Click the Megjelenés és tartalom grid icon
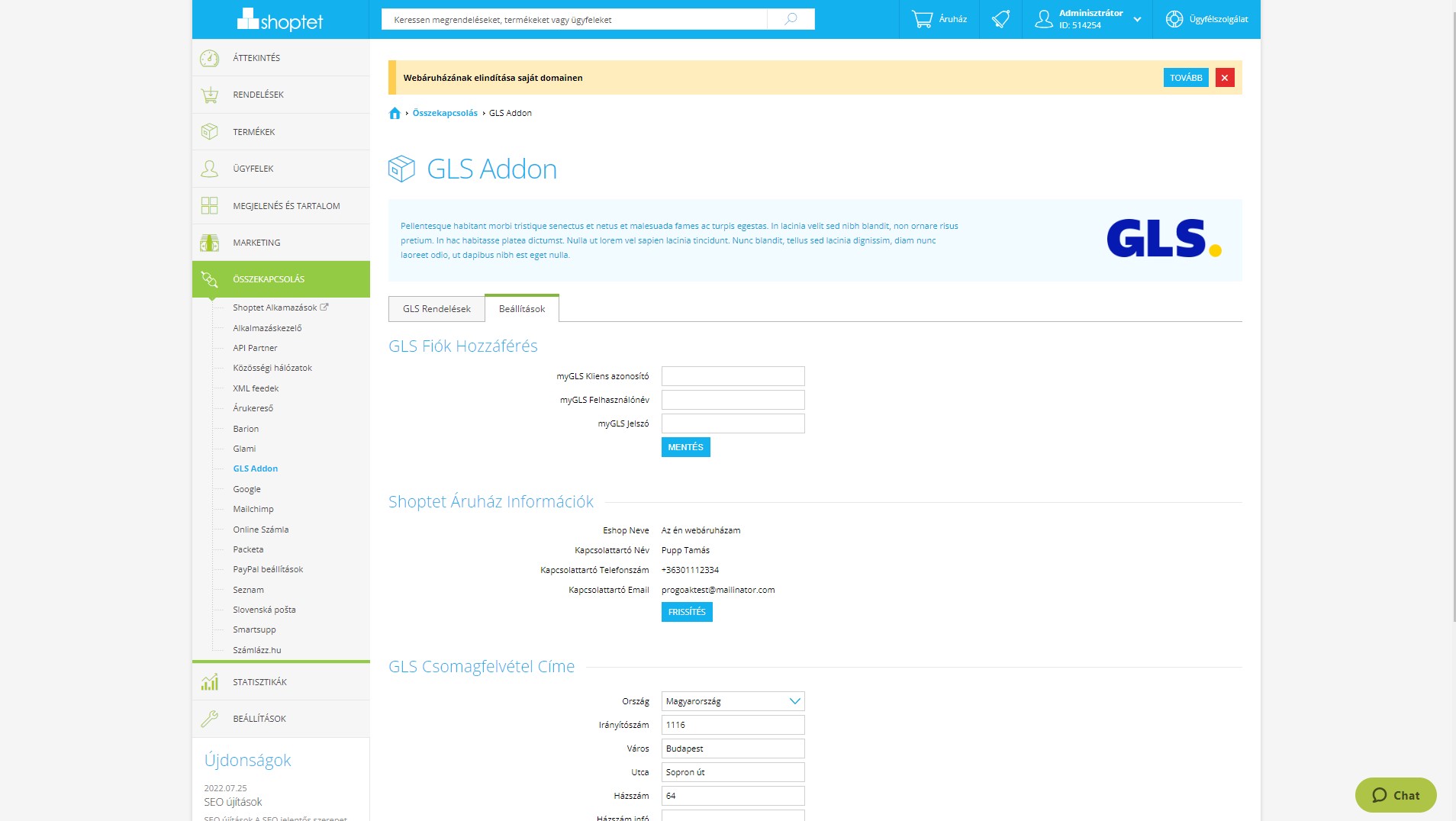The width and height of the screenshot is (1456, 821). [x=209, y=205]
